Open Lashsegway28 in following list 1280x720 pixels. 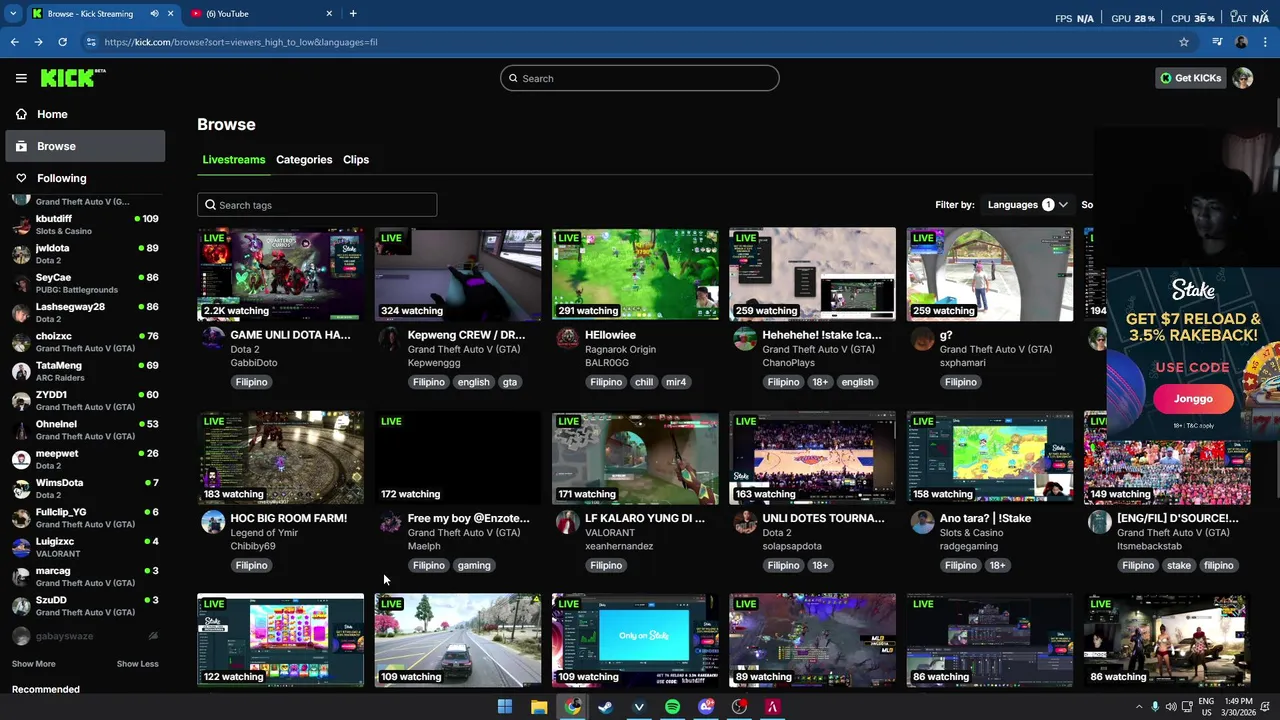[85, 312]
